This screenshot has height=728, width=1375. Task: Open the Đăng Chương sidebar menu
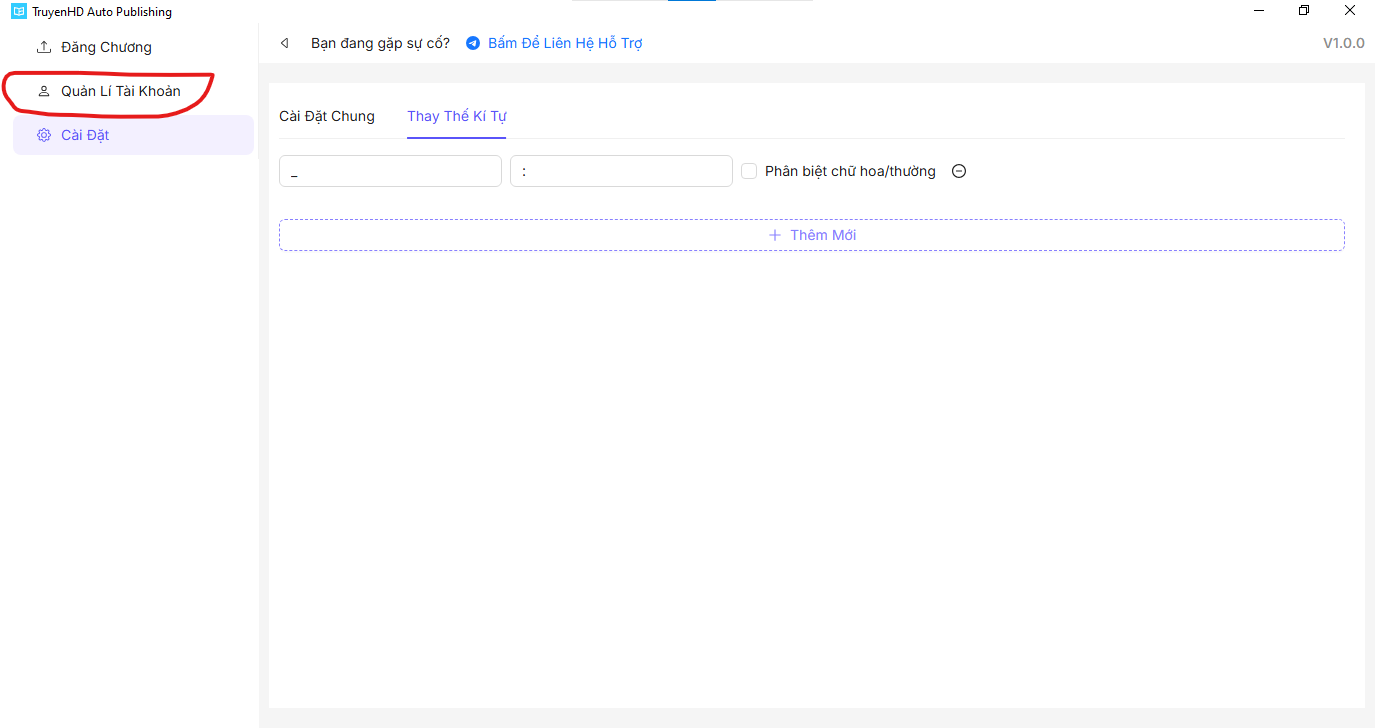point(106,47)
